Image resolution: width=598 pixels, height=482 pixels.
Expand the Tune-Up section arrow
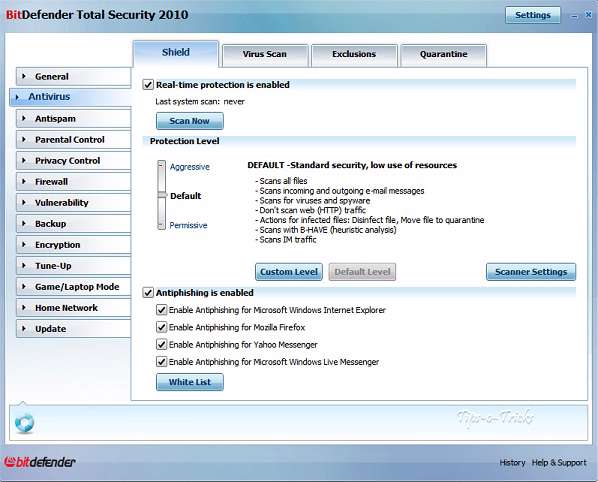point(24,265)
